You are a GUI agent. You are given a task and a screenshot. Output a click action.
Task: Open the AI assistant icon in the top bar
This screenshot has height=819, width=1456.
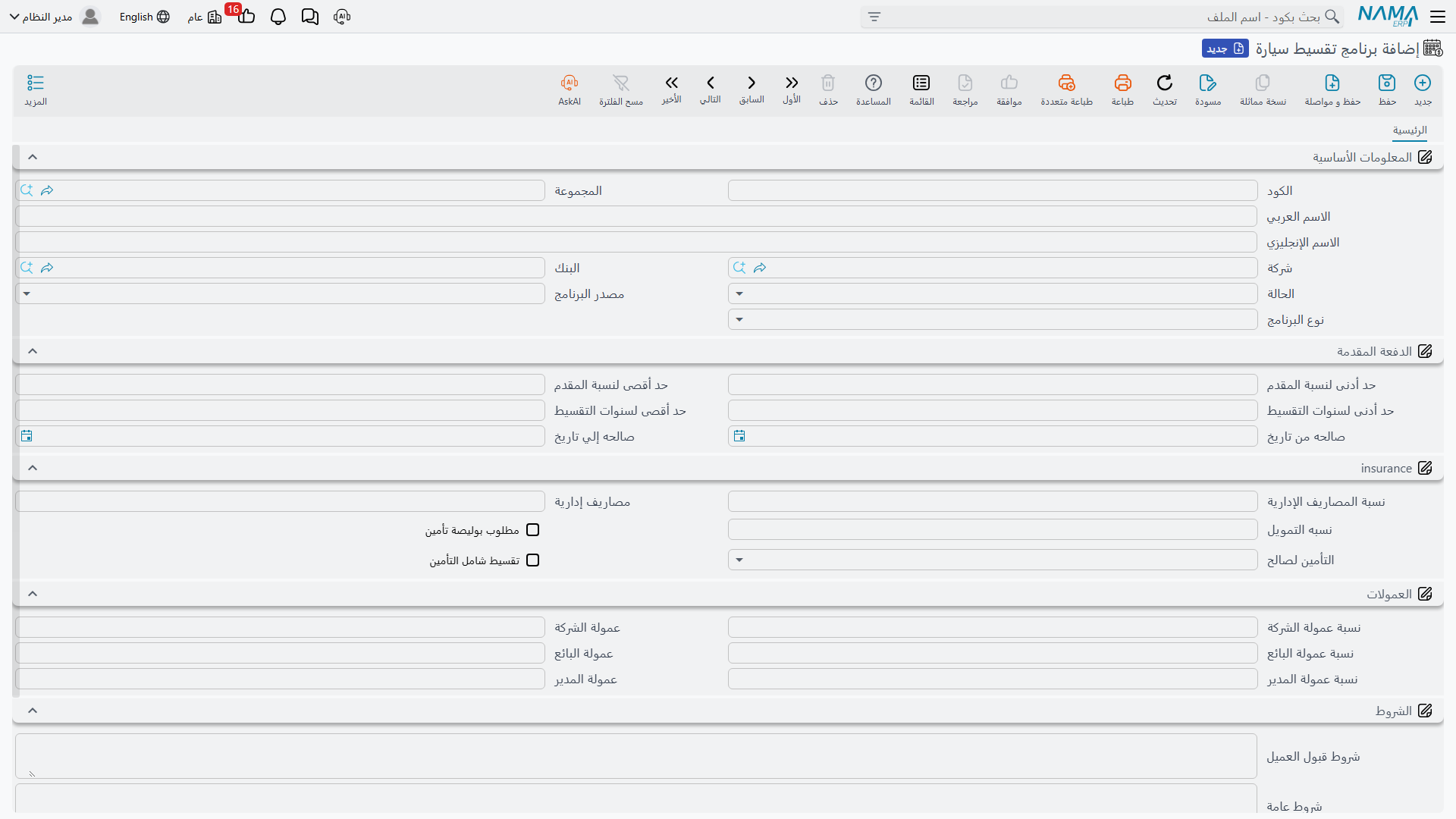coord(342,17)
